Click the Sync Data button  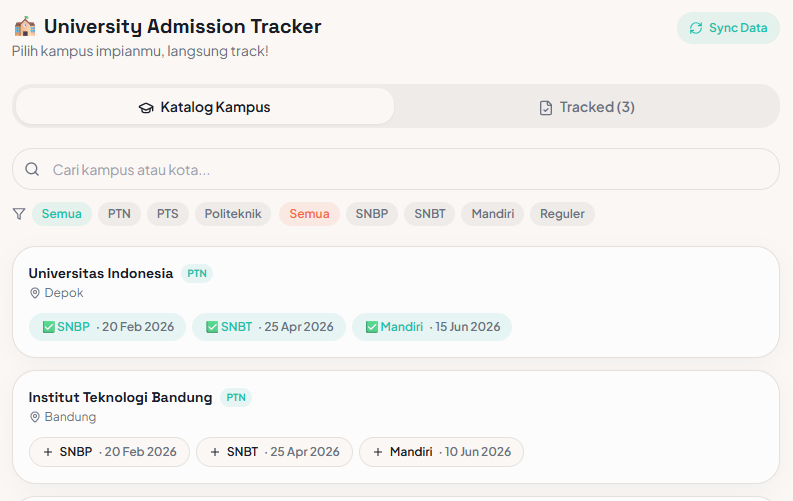(x=728, y=28)
